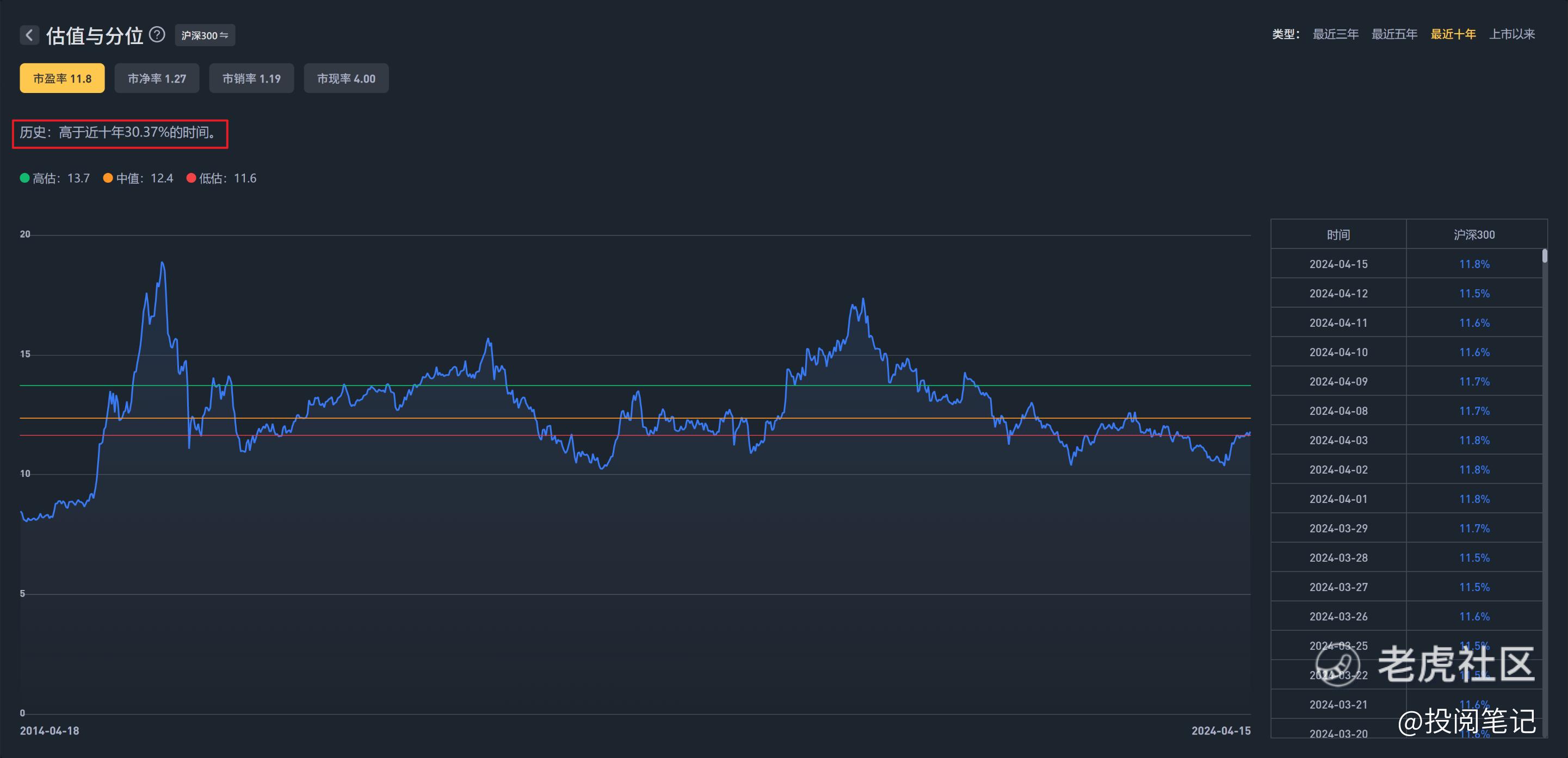
Task: Select the 2024-04-12 table row date
Action: pyautogui.click(x=1338, y=293)
